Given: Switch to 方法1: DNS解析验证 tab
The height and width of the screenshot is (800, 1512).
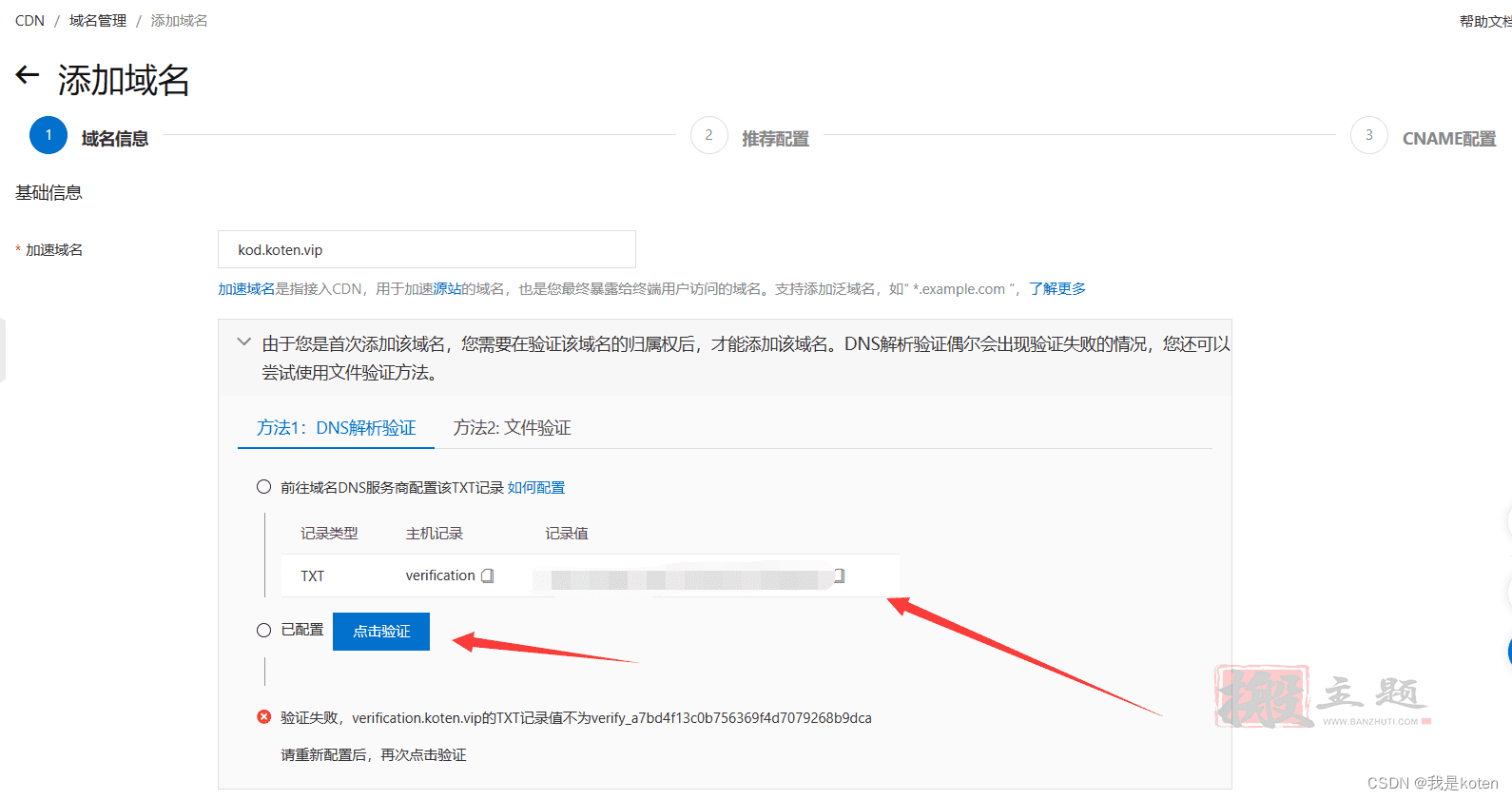Looking at the screenshot, I should click(x=337, y=428).
